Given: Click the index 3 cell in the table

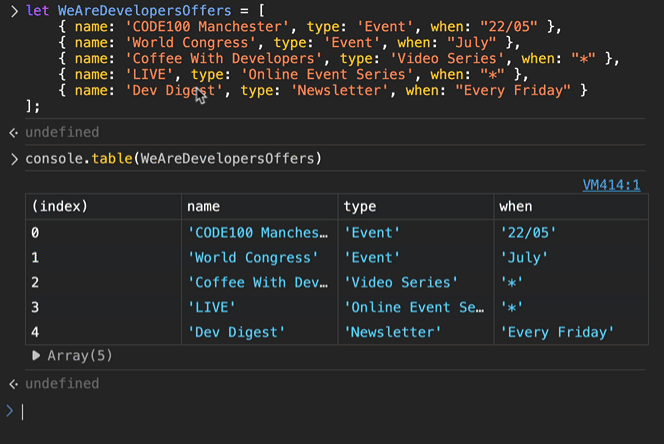Looking at the screenshot, I should pos(103,307).
